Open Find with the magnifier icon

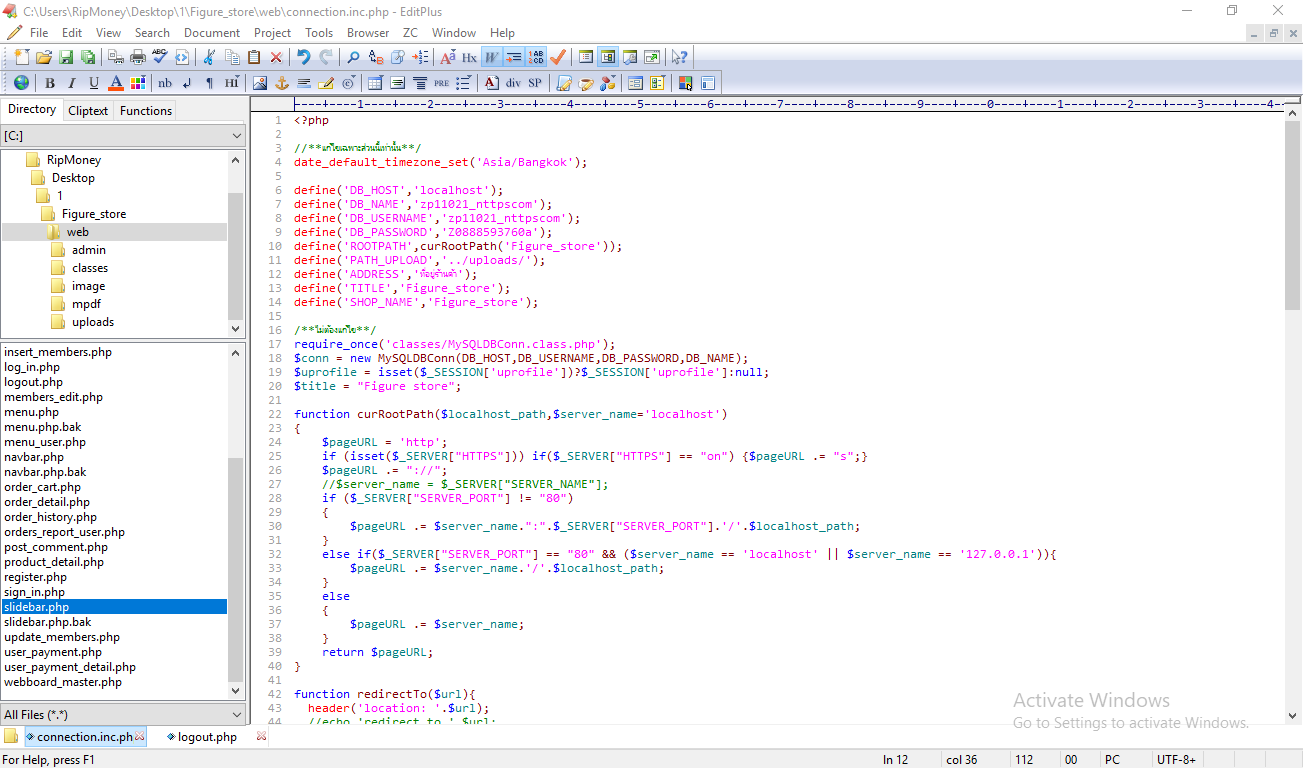(x=353, y=57)
